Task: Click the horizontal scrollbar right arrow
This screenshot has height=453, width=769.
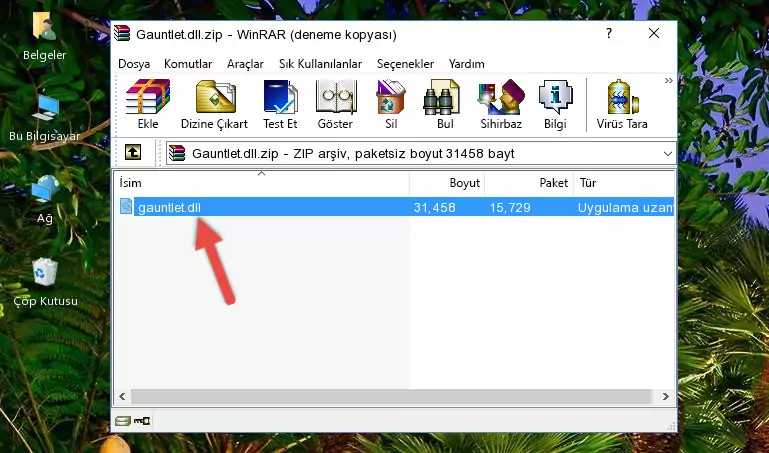Action: coord(666,396)
